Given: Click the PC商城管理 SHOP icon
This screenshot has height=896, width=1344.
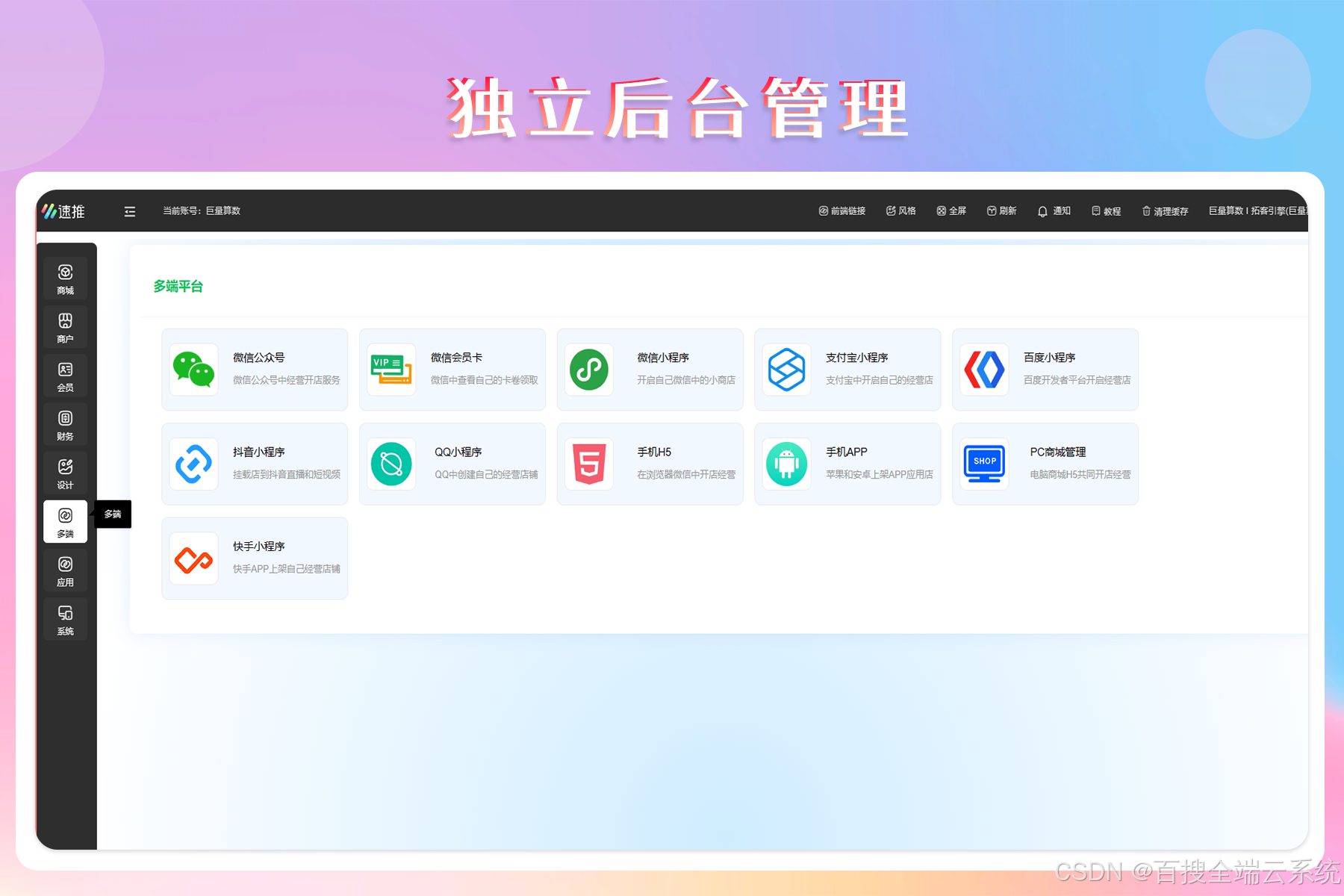Looking at the screenshot, I should tap(985, 464).
